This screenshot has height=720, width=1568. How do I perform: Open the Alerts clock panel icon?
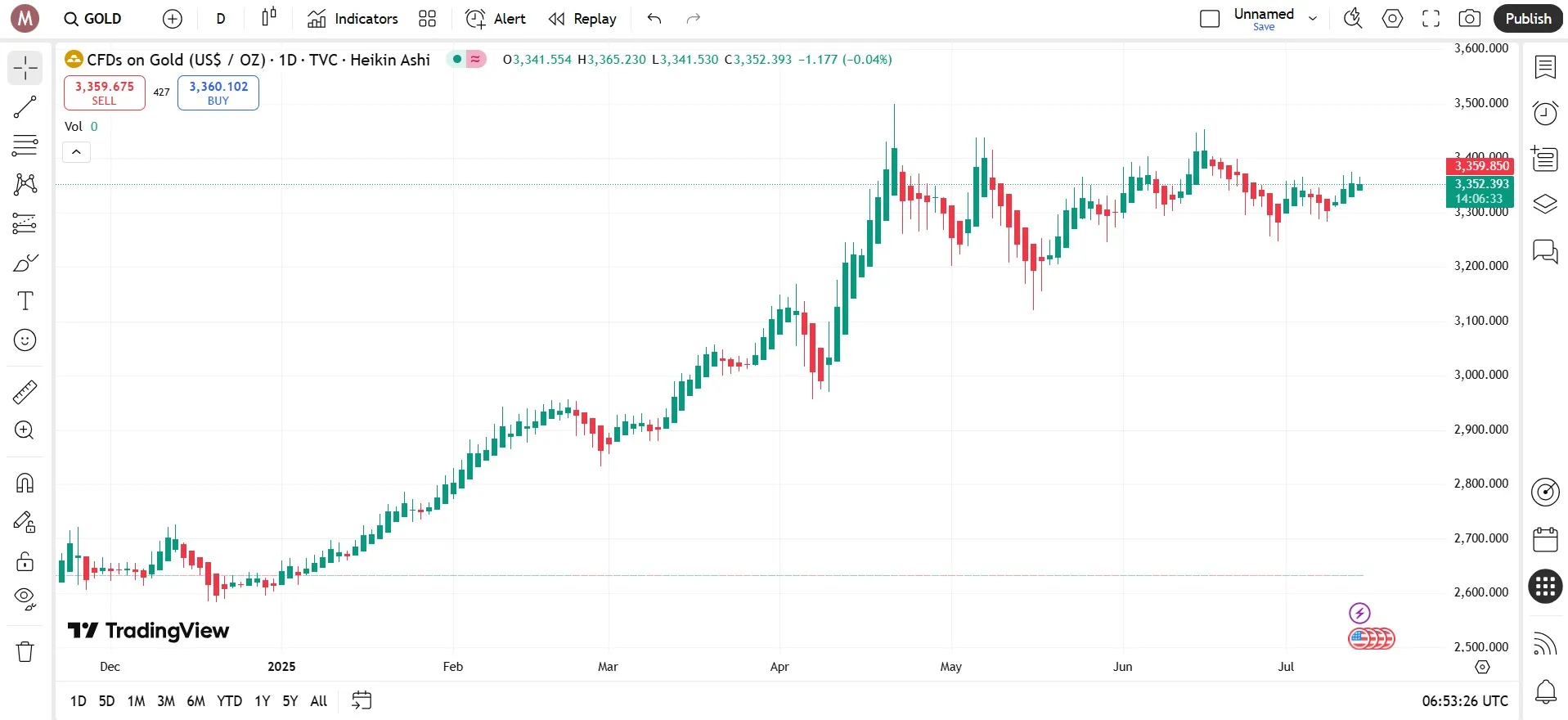(1544, 113)
